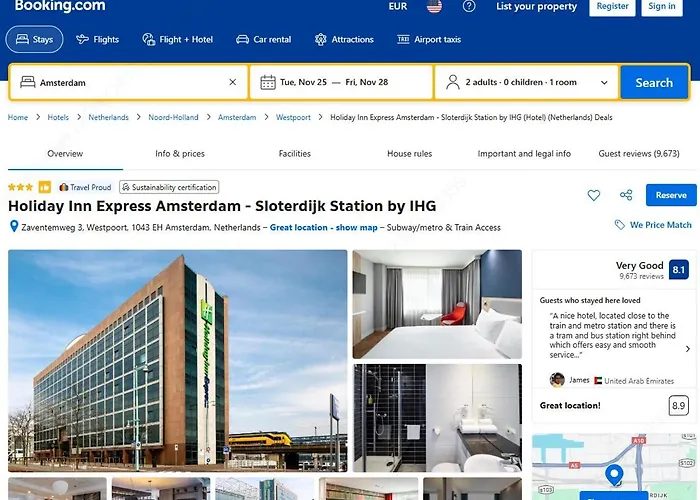Screen dimensions: 700x500
Task: Click the share icon
Action: 626,195
